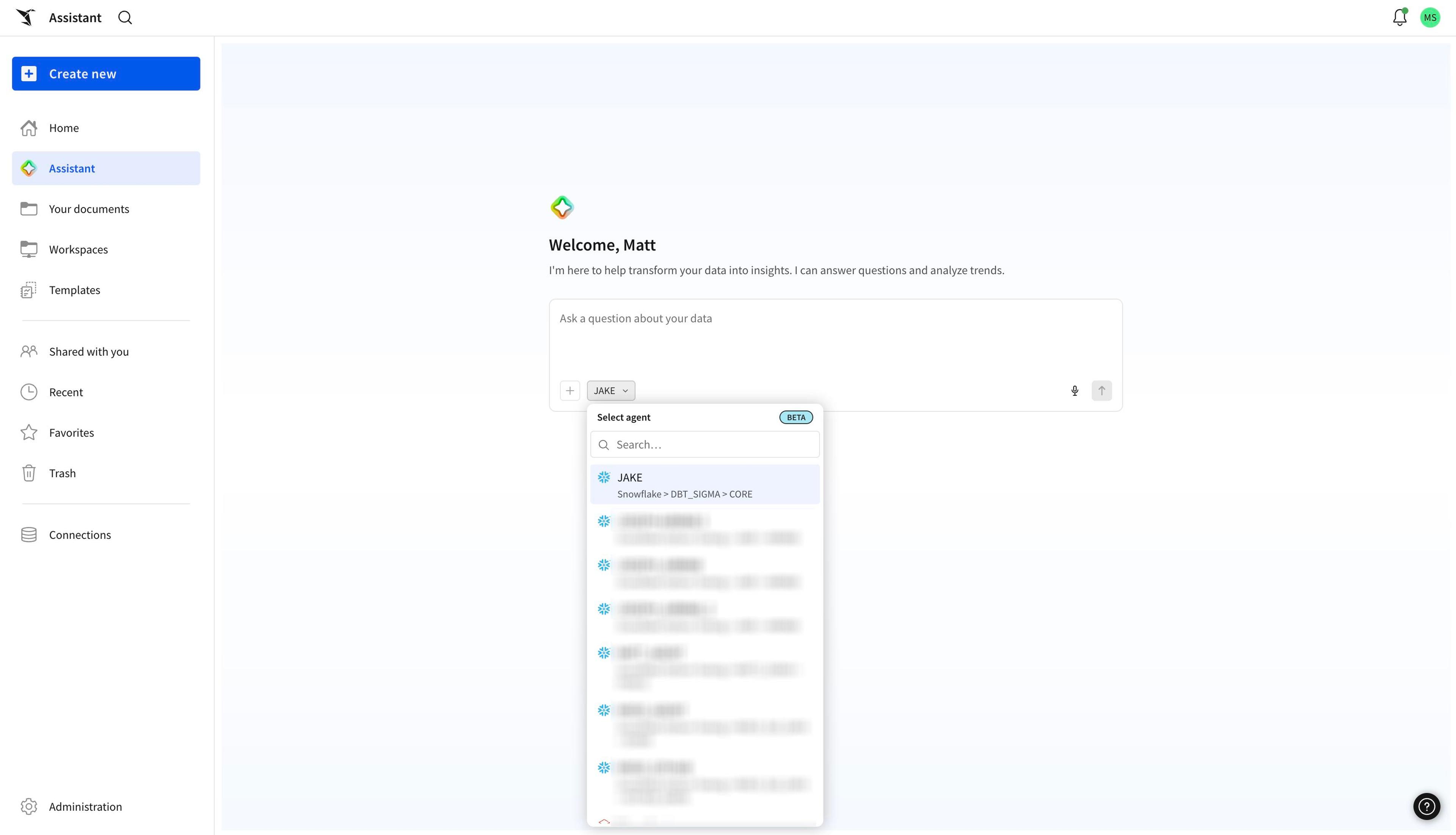The image size is (1456, 835).
Task: Click the Recent clock icon
Action: (29, 392)
